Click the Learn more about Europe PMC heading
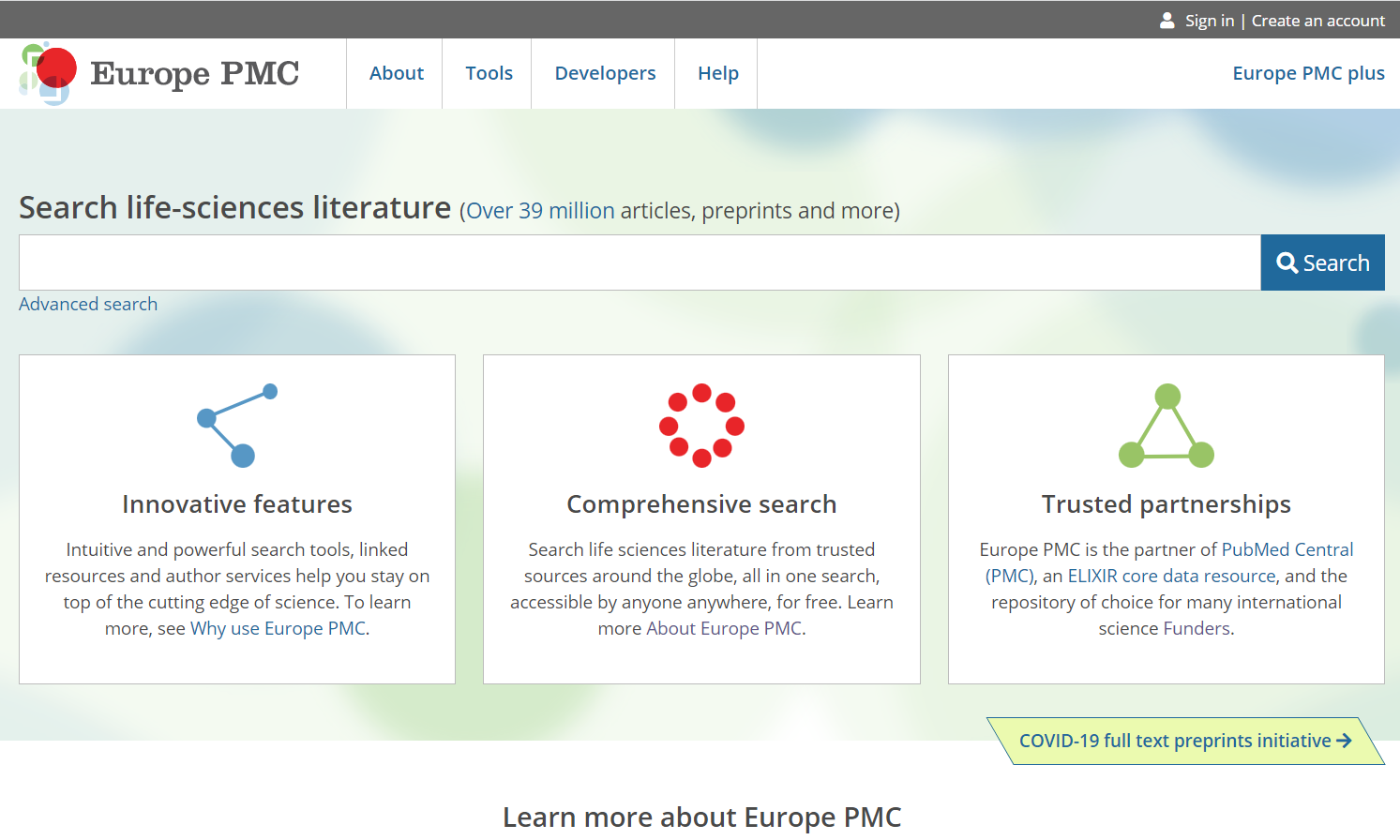Image resolution: width=1400 pixels, height=840 pixels. pyautogui.click(x=701, y=817)
